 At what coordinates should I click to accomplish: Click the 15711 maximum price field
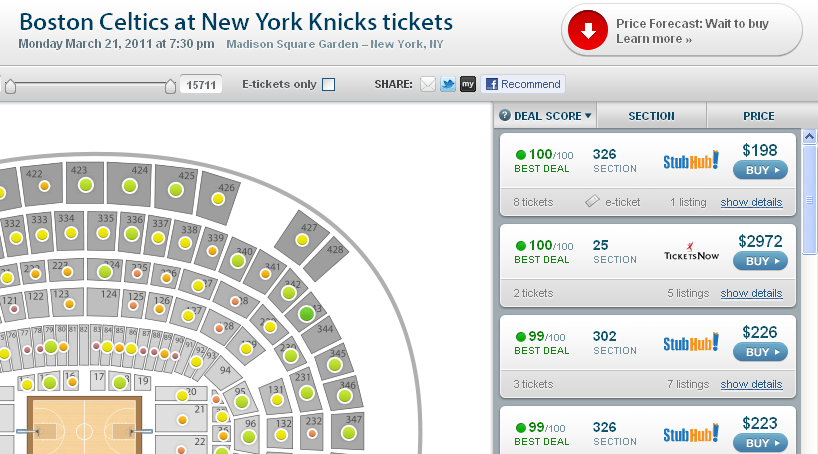(201, 85)
